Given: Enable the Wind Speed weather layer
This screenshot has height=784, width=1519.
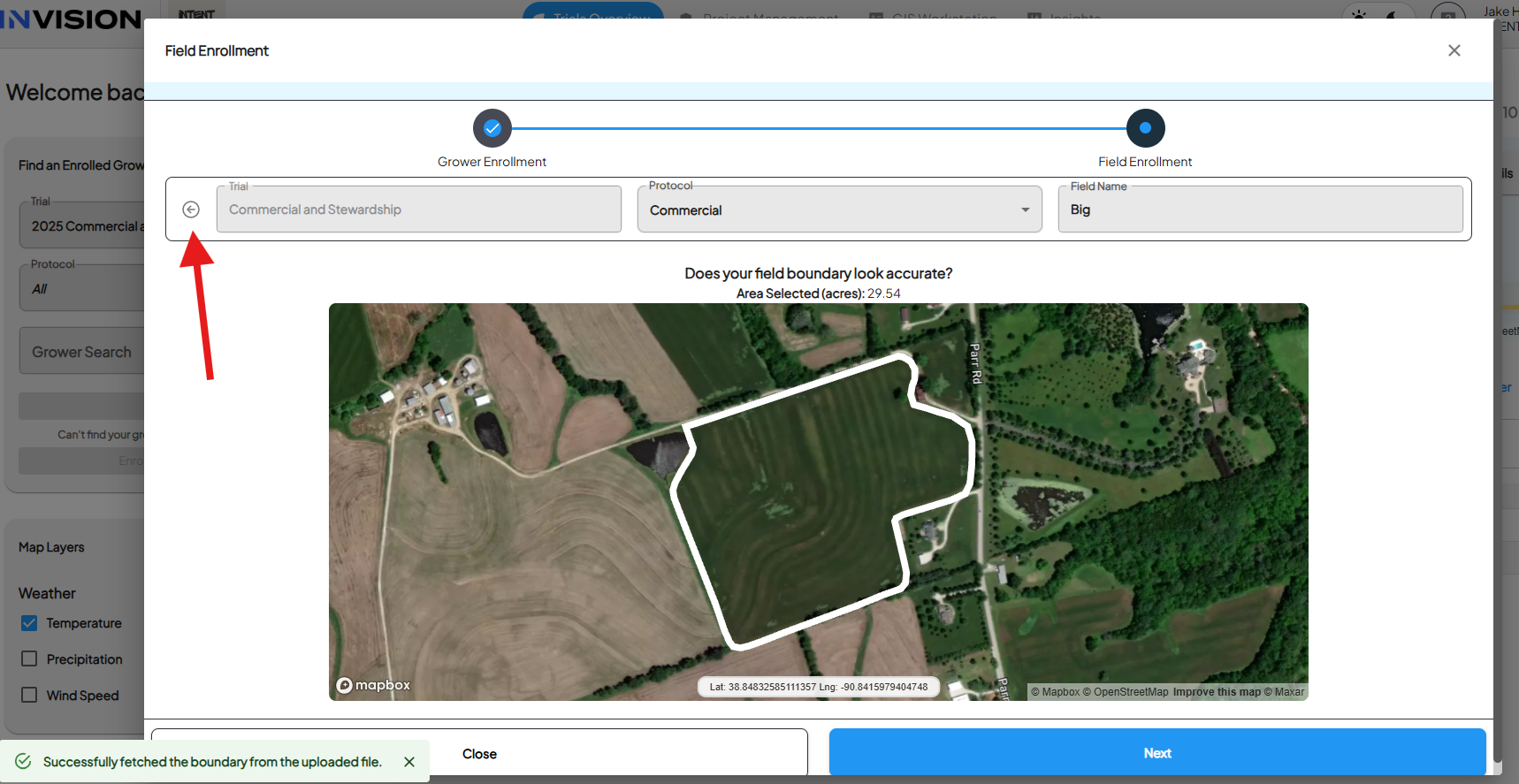Looking at the screenshot, I should tap(29, 696).
